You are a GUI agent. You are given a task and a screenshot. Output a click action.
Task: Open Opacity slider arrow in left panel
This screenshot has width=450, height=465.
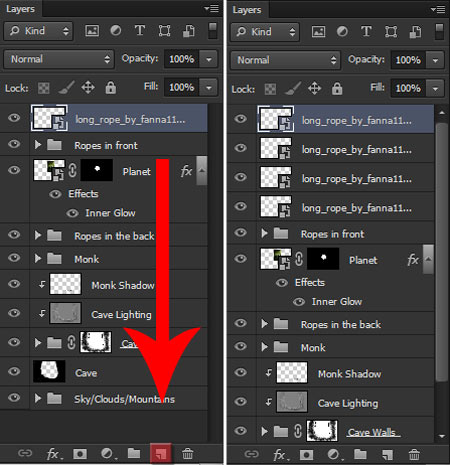tap(209, 60)
